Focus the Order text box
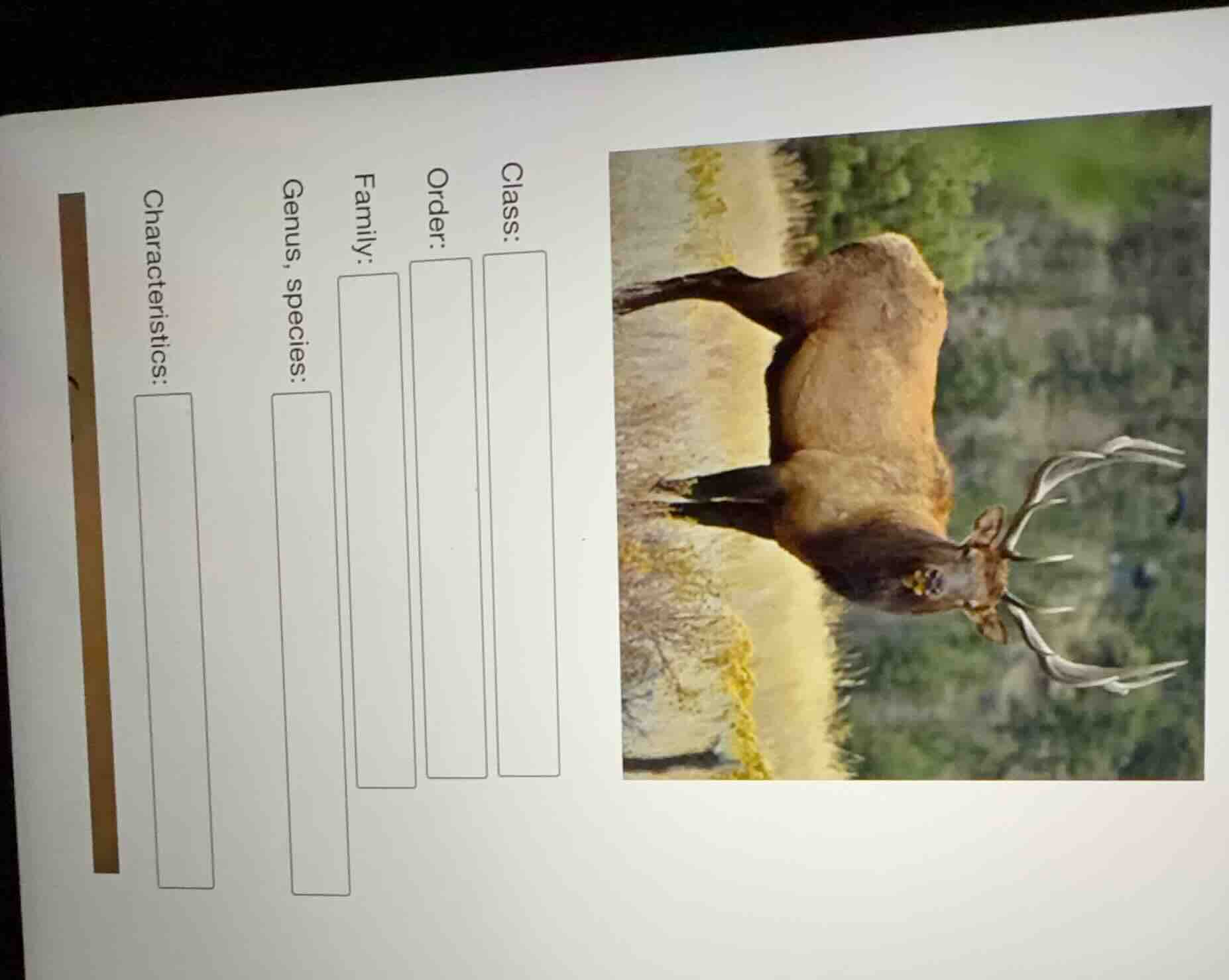Viewport: 1229px width, 980px height. tap(449, 518)
